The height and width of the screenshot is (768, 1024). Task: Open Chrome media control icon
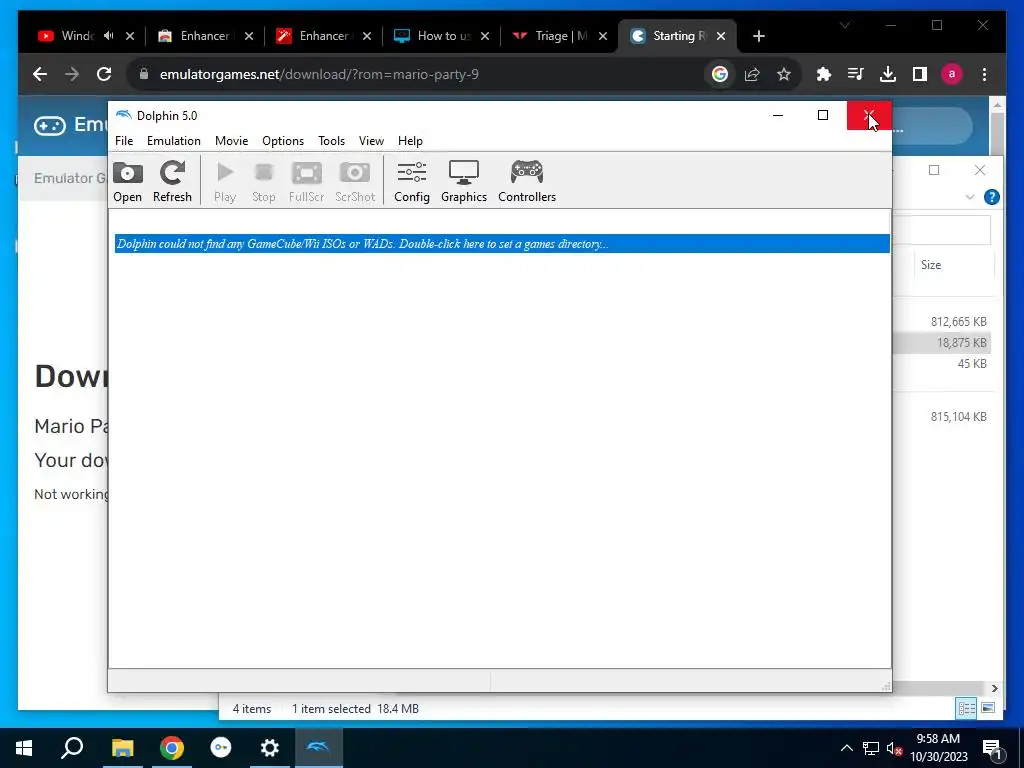856,74
